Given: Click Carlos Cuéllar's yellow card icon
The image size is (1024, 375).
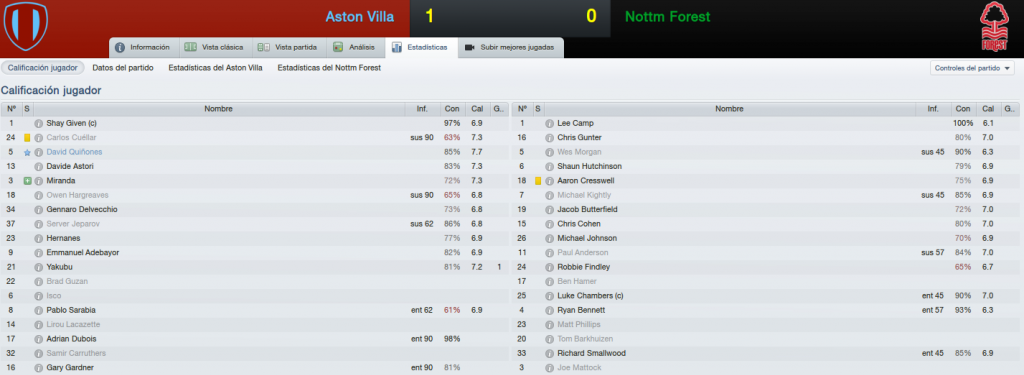Looking at the screenshot, I should pos(27,138).
